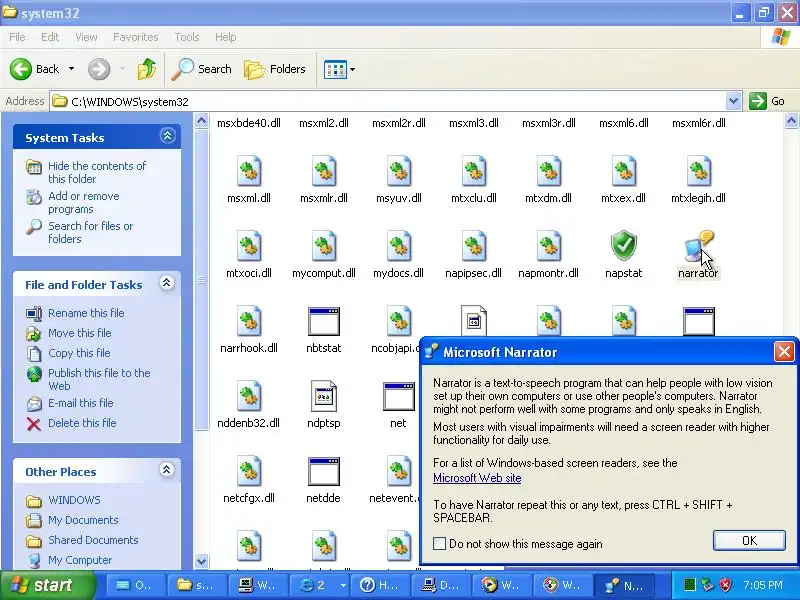Select the mtxdm.dll file icon
The height and width of the screenshot is (600, 800).
(549, 171)
